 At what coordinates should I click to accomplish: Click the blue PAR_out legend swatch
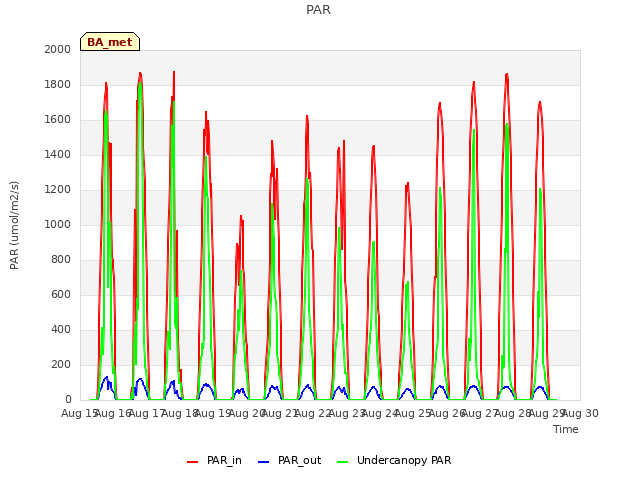pos(263,462)
